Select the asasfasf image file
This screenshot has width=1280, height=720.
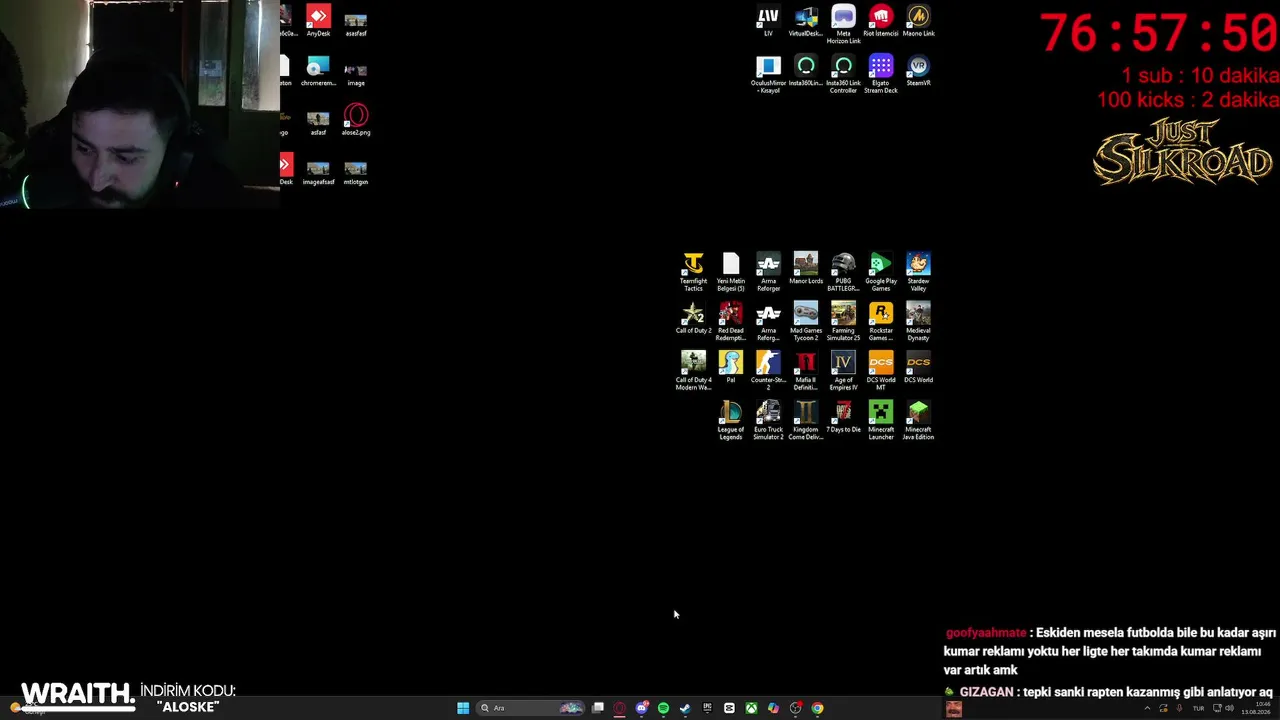click(356, 24)
